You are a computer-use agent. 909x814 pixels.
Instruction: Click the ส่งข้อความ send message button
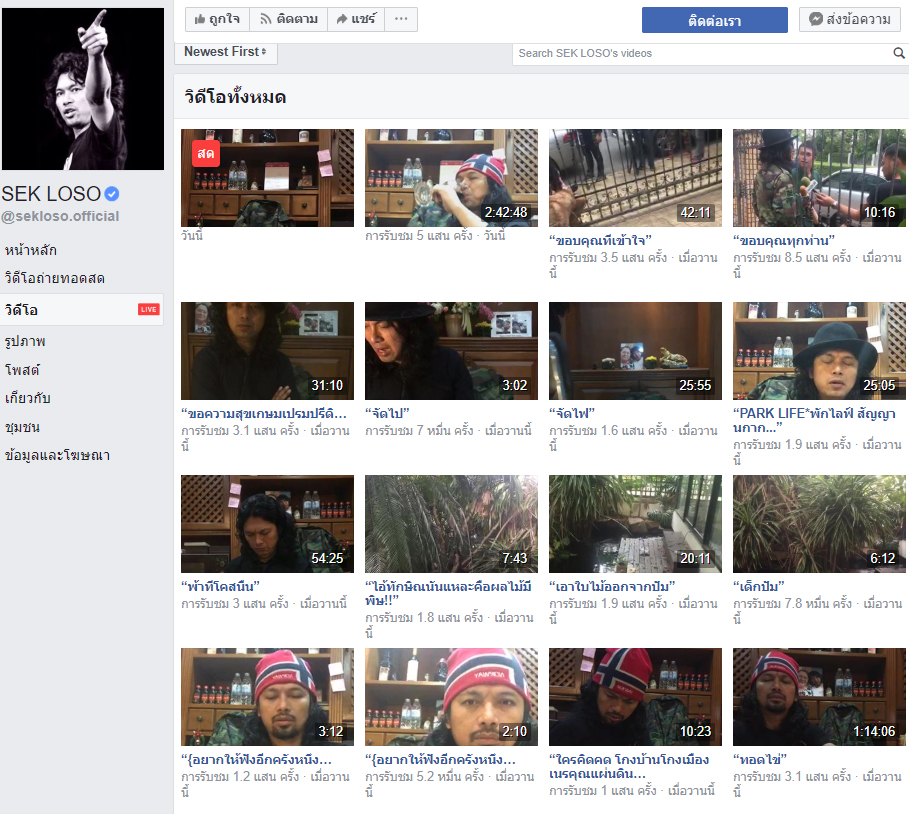(850, 19)
